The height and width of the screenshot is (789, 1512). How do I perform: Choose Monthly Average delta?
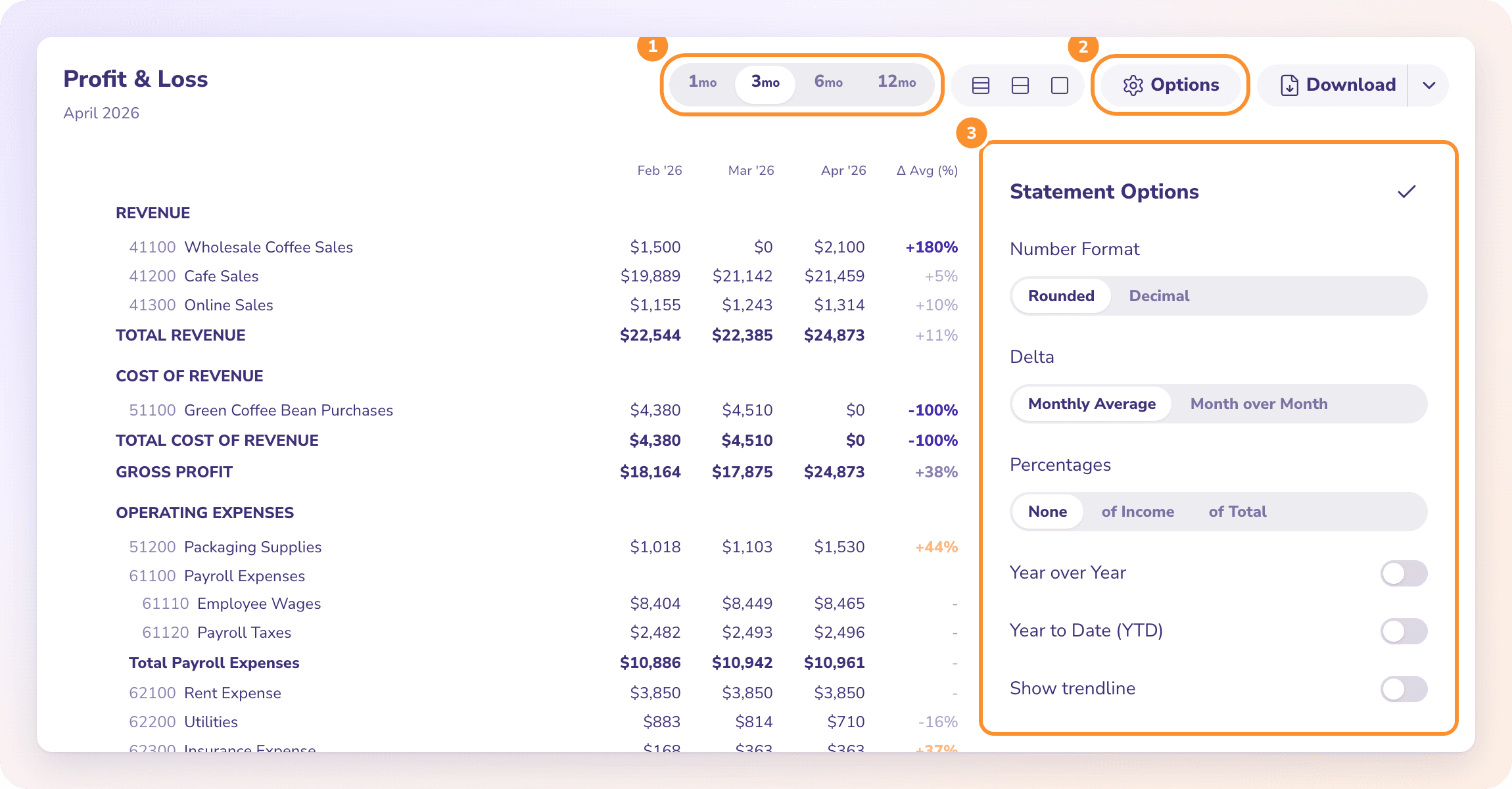click(x=1092, y=404)
